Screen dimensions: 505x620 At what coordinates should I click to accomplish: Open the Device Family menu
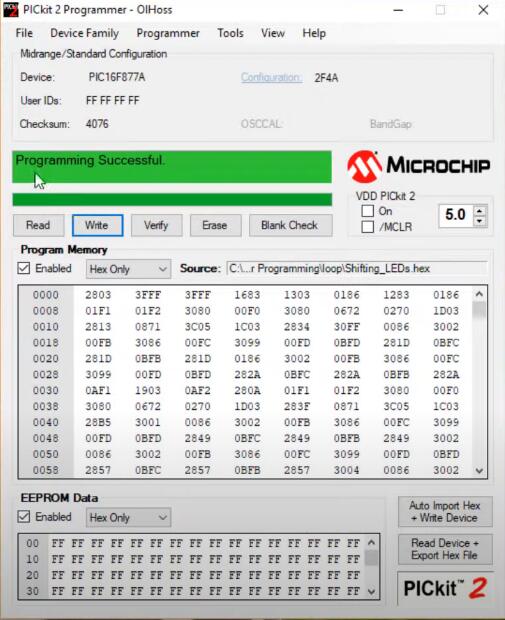coord(84,33)
